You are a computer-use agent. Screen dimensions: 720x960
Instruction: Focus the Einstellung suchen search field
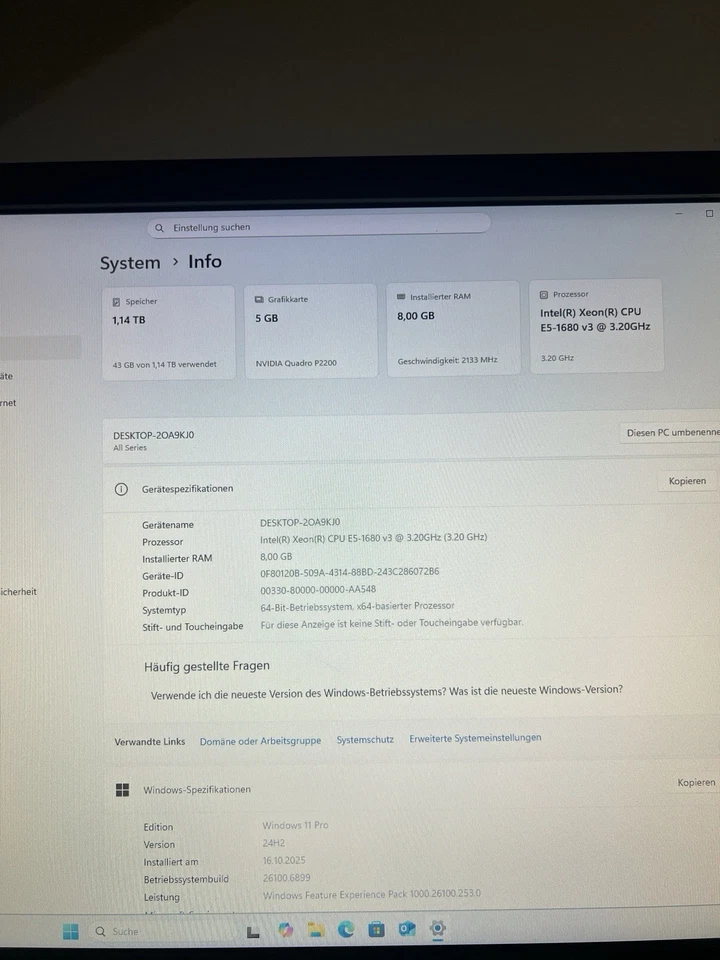[319, 226]
